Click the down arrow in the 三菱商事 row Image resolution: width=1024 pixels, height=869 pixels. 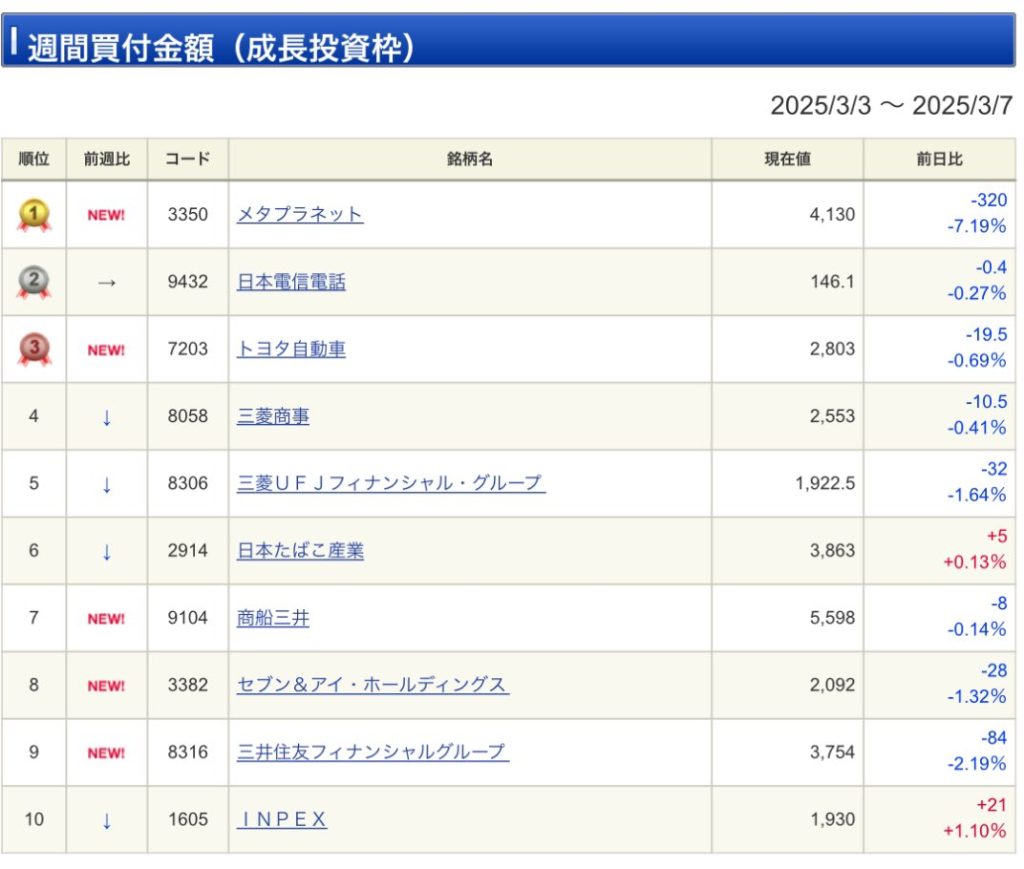[x=106, y=417]
